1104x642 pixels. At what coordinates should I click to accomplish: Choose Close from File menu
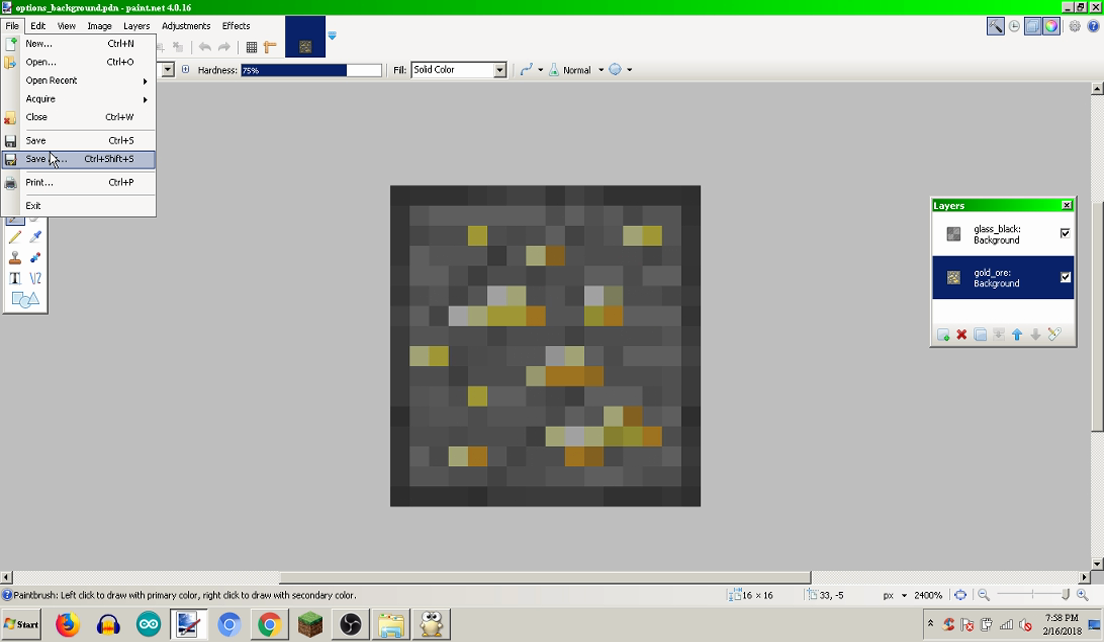[78, 117]
